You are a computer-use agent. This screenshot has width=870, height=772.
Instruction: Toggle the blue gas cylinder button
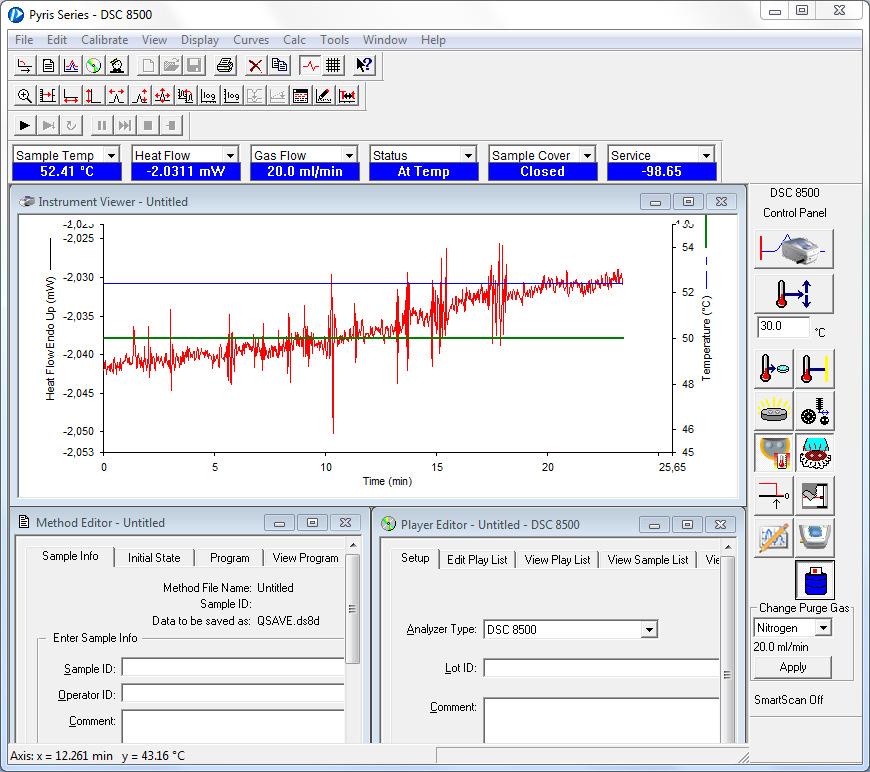tap(815, 580)
